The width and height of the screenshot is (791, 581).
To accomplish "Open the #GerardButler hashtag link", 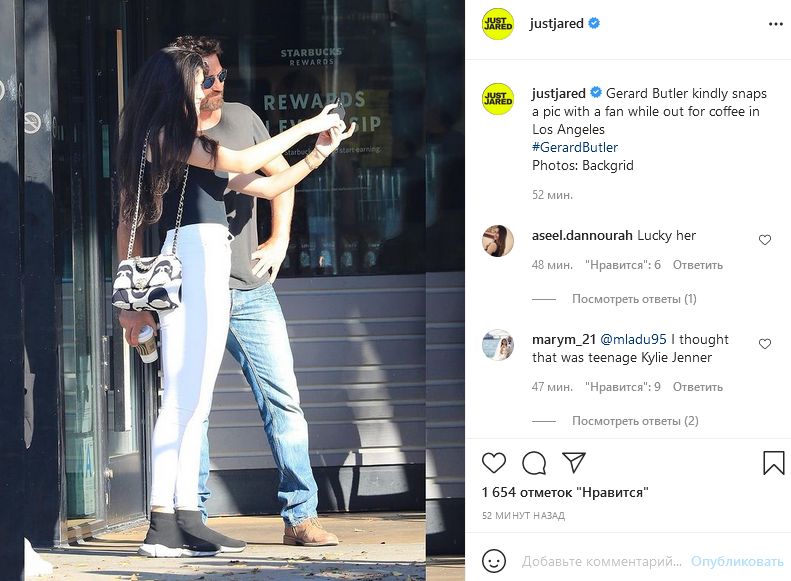I will click(x=575, y=147).
